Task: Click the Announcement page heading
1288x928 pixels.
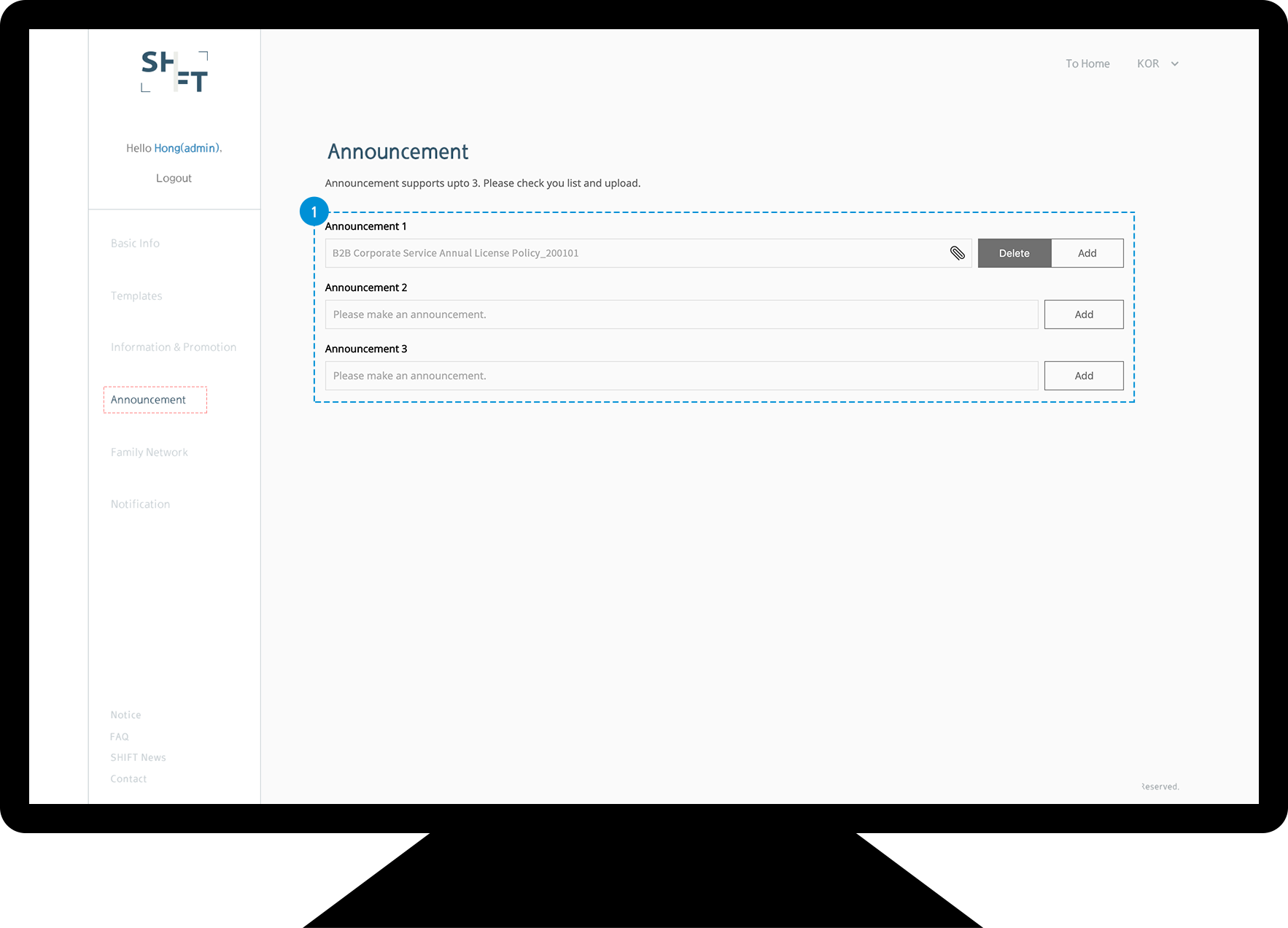Action: click(x=398, y=152)
